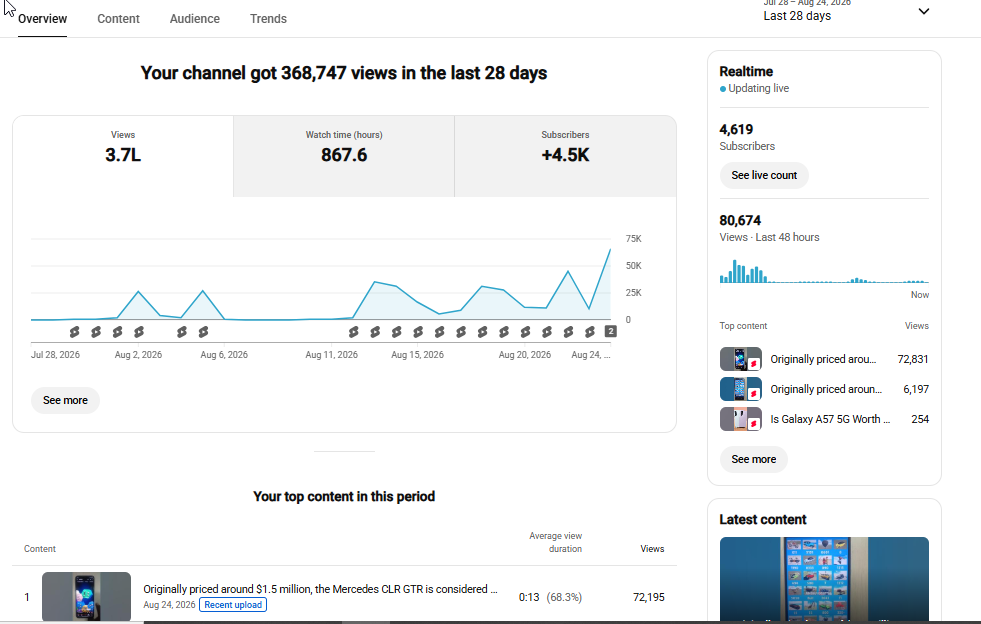Screen dimensions: 981x624
Task: Click the 80,674 realtime views number
Action: (740, 220)
